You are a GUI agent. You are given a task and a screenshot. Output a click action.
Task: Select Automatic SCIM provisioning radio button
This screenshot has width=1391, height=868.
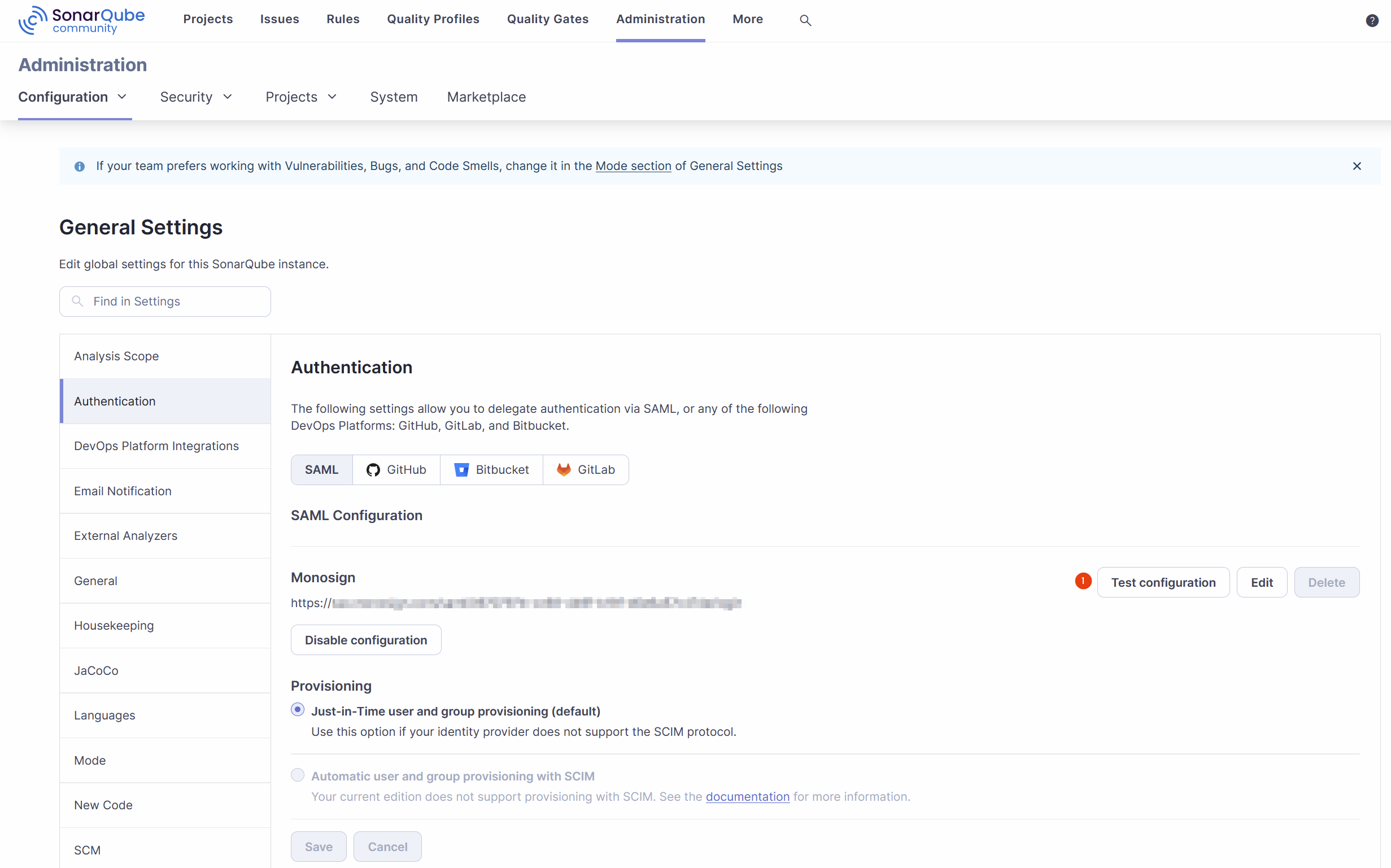[x=298, y=775]
